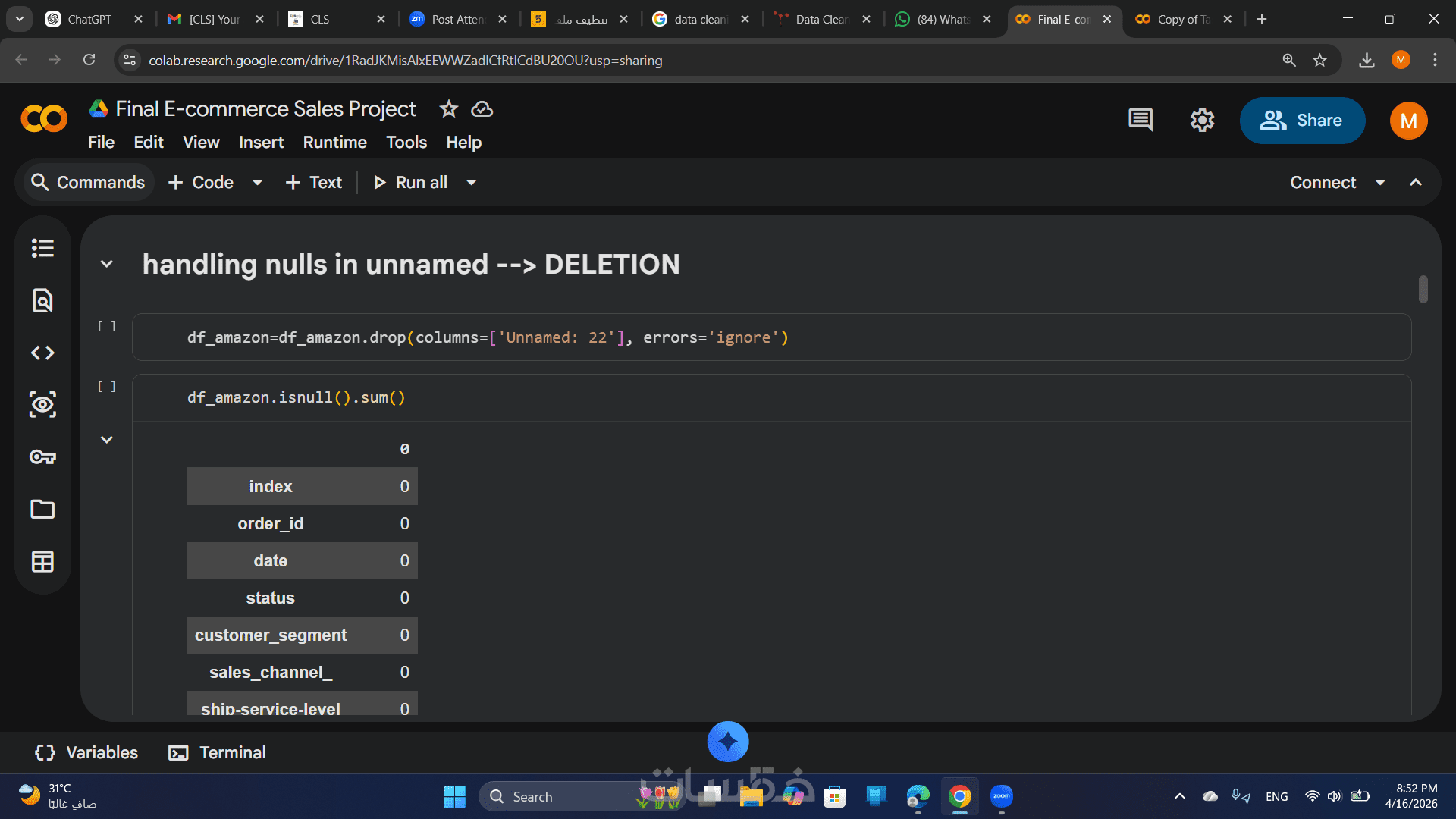Open the Connect options dropdown arrow
Screen dimensions: 1456x819
[1380, 183]
